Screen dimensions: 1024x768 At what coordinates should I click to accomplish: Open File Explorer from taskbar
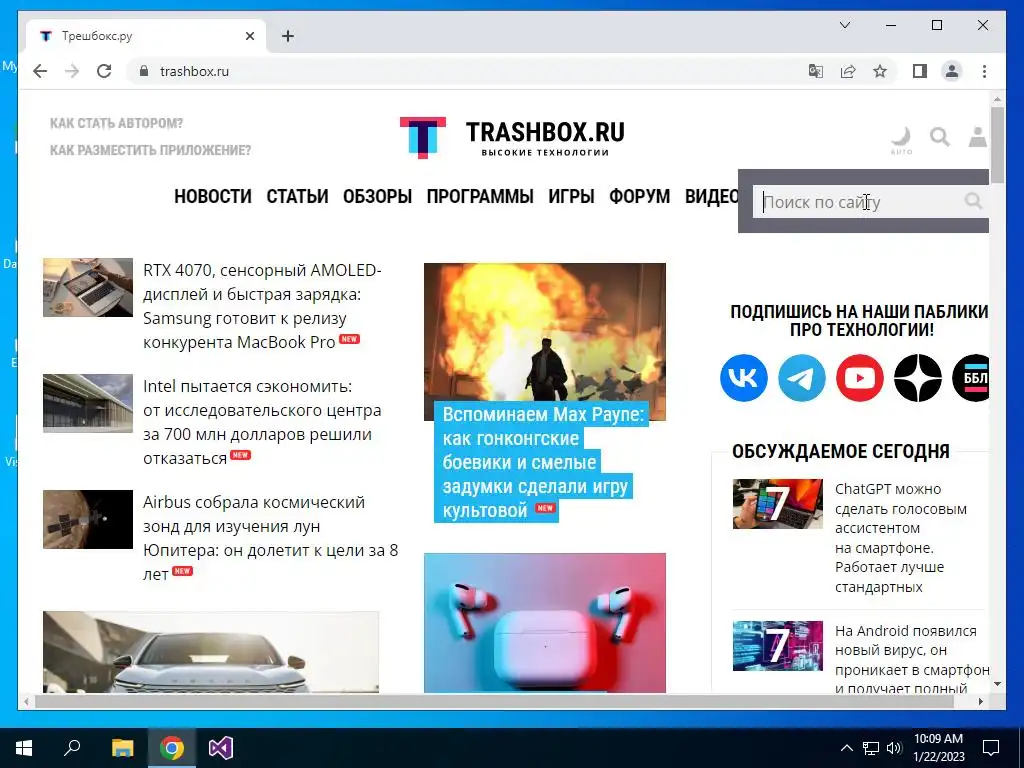click(x=122, y=748)
